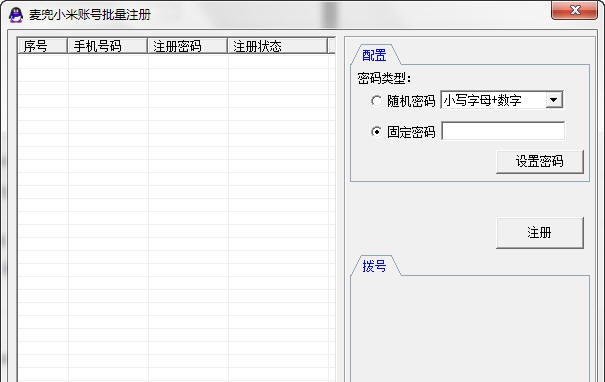Screen dimensions: 605x382
Task: Click the 固定密码 text input field
Action: pos(503,131)
